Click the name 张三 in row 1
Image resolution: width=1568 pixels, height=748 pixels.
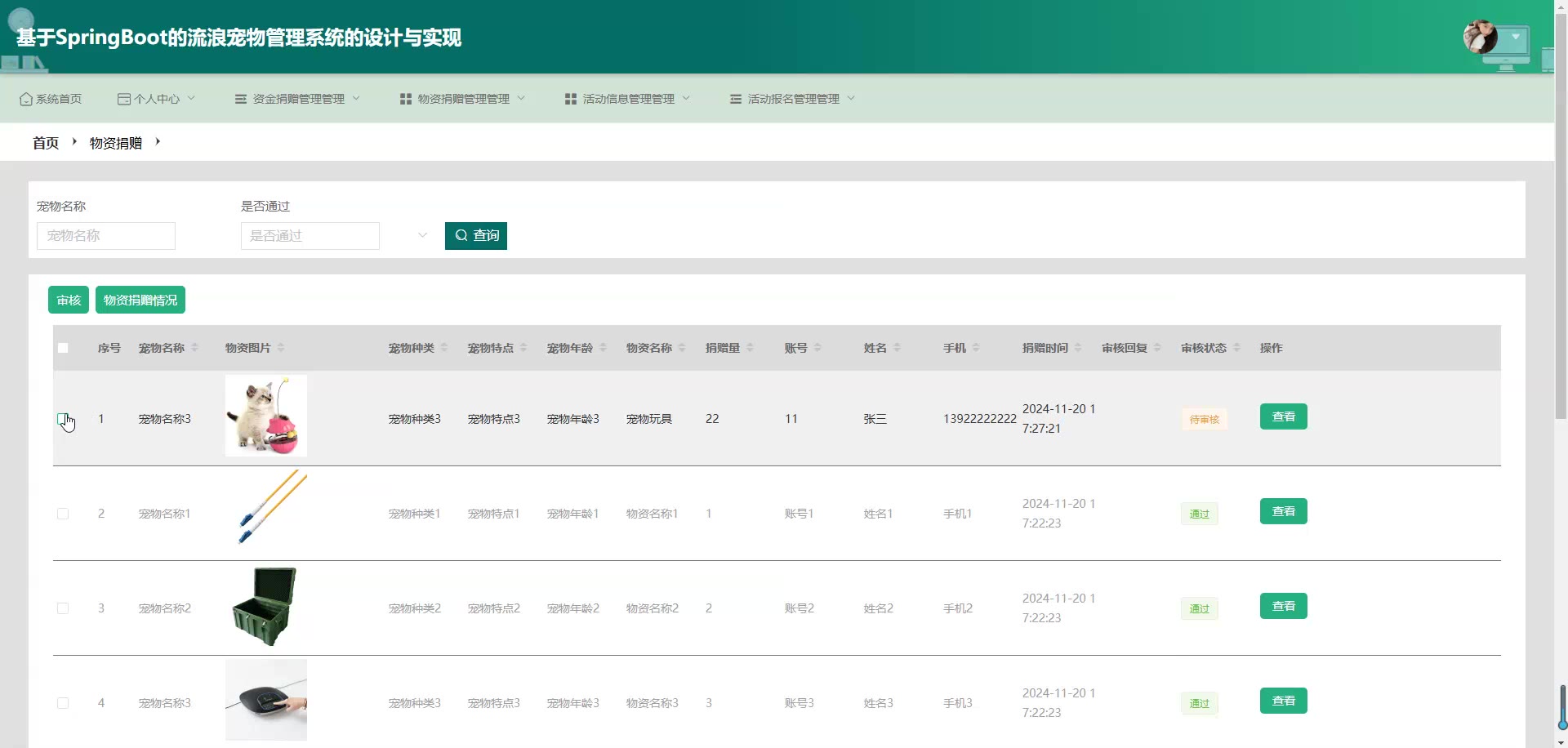point(875,419)
